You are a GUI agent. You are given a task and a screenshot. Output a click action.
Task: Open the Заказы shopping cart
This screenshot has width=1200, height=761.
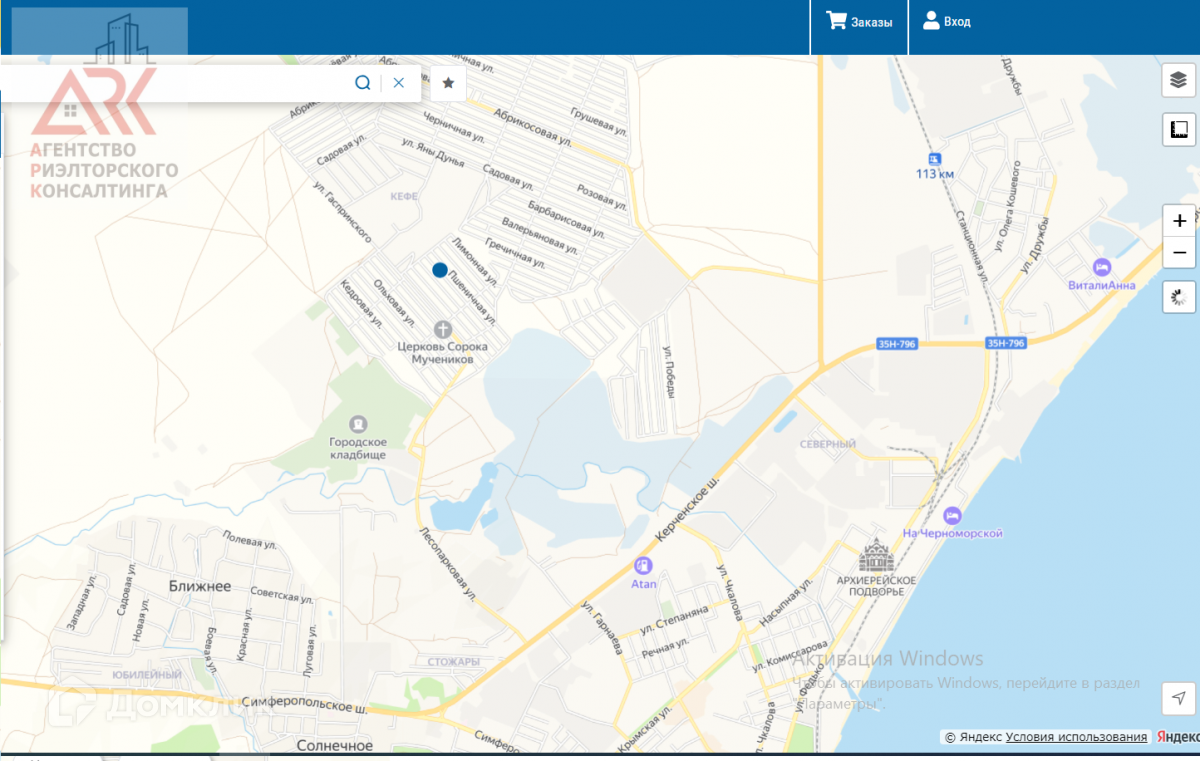tap(859, 21)
